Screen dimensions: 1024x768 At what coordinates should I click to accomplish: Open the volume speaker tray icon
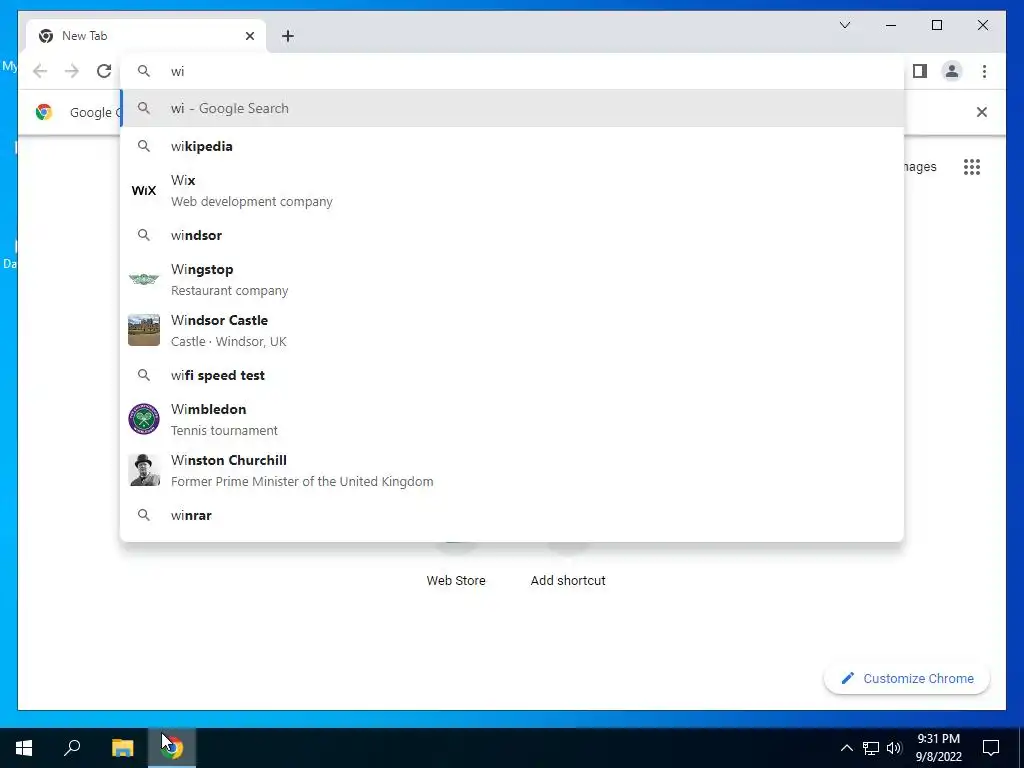point(895,748)
